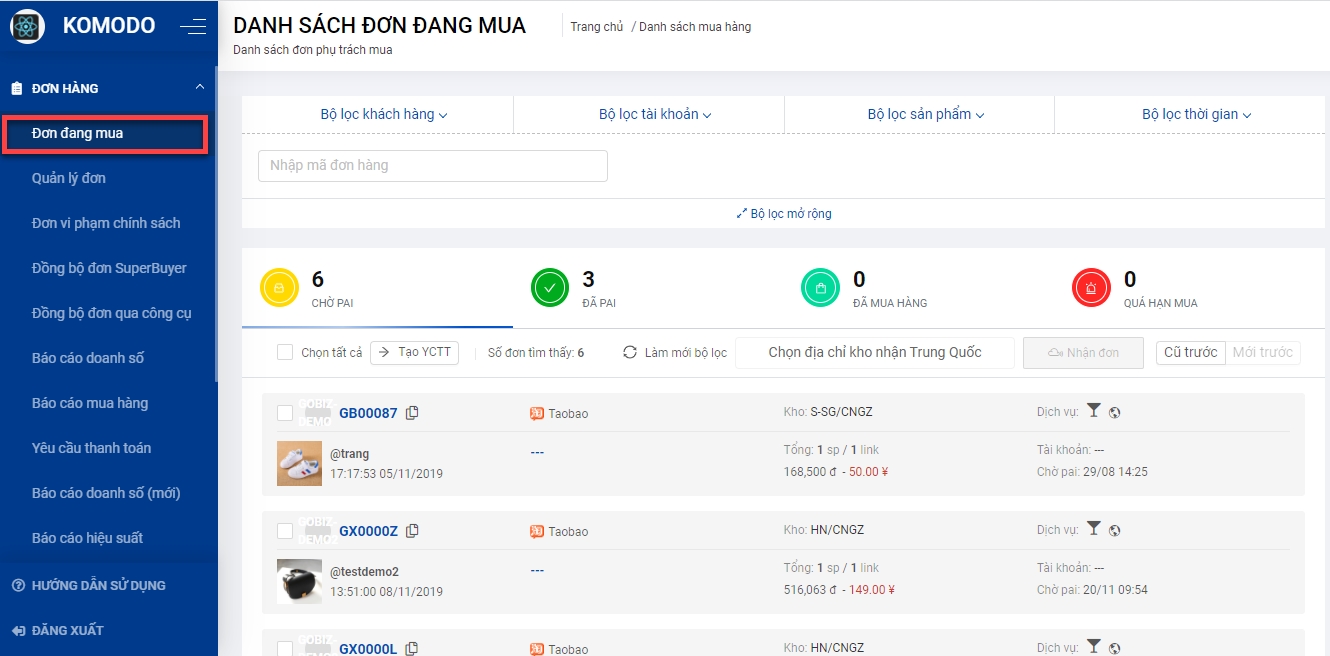Check the 'Chọn tất cả' checkbox
Image resolution: width=1330 pixels, height=656 pixels.
(x=285, y=353)
